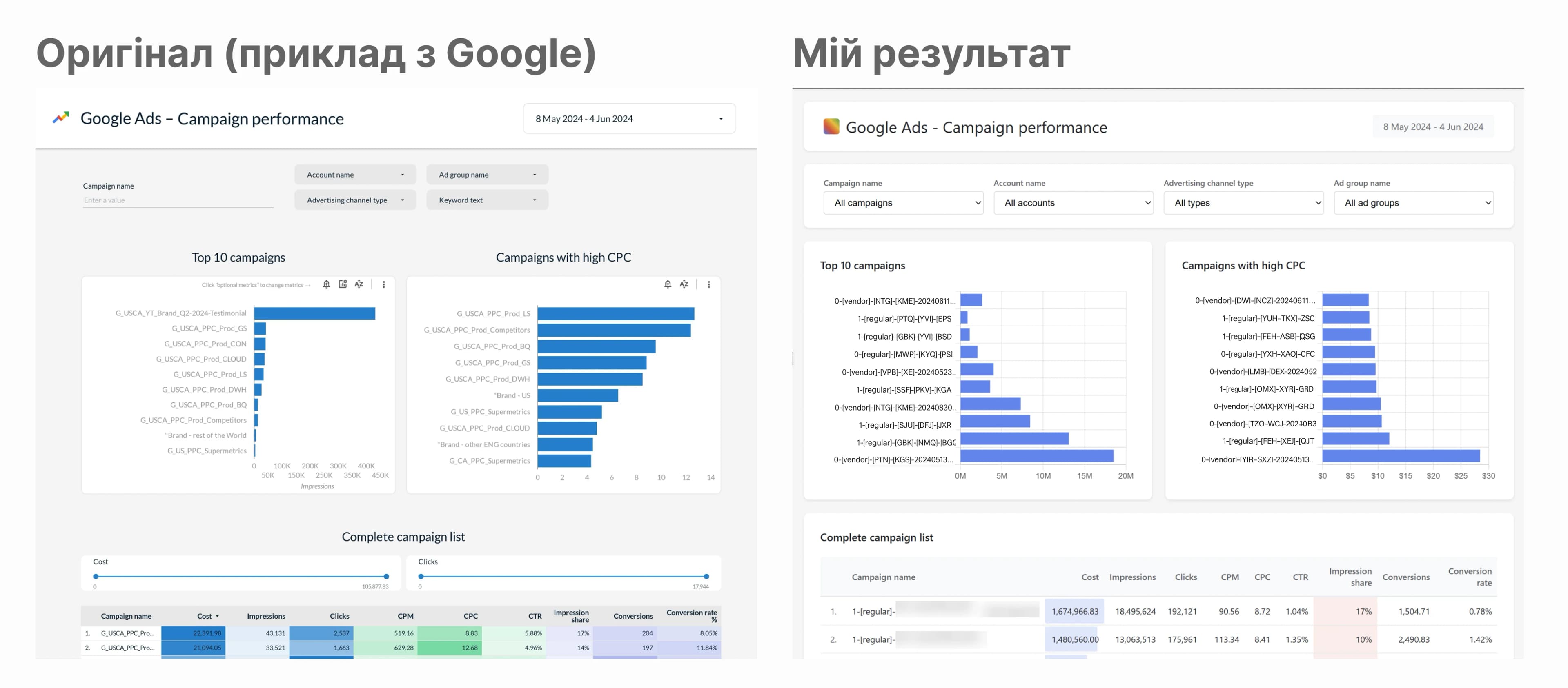Open the All types channel dropdown

tap(1243, 202)
